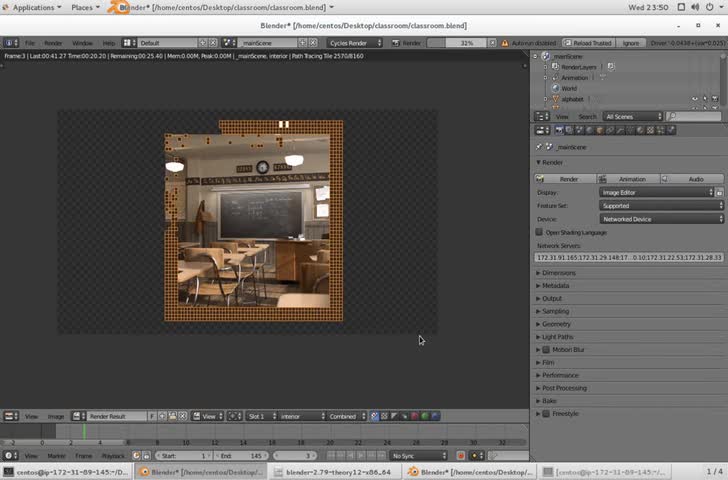Open the All Scenes outliner dropdown
728x480 pixels.
point(632,117)
